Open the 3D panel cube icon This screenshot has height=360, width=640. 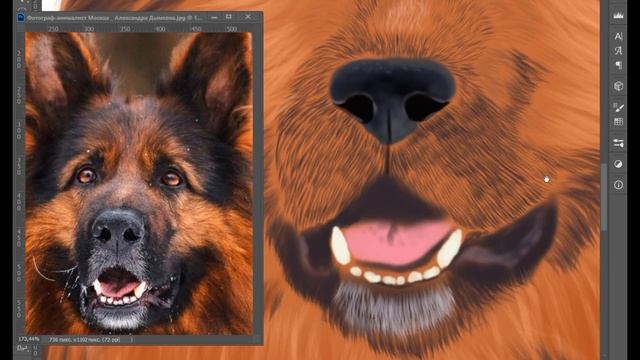(618, 86)
